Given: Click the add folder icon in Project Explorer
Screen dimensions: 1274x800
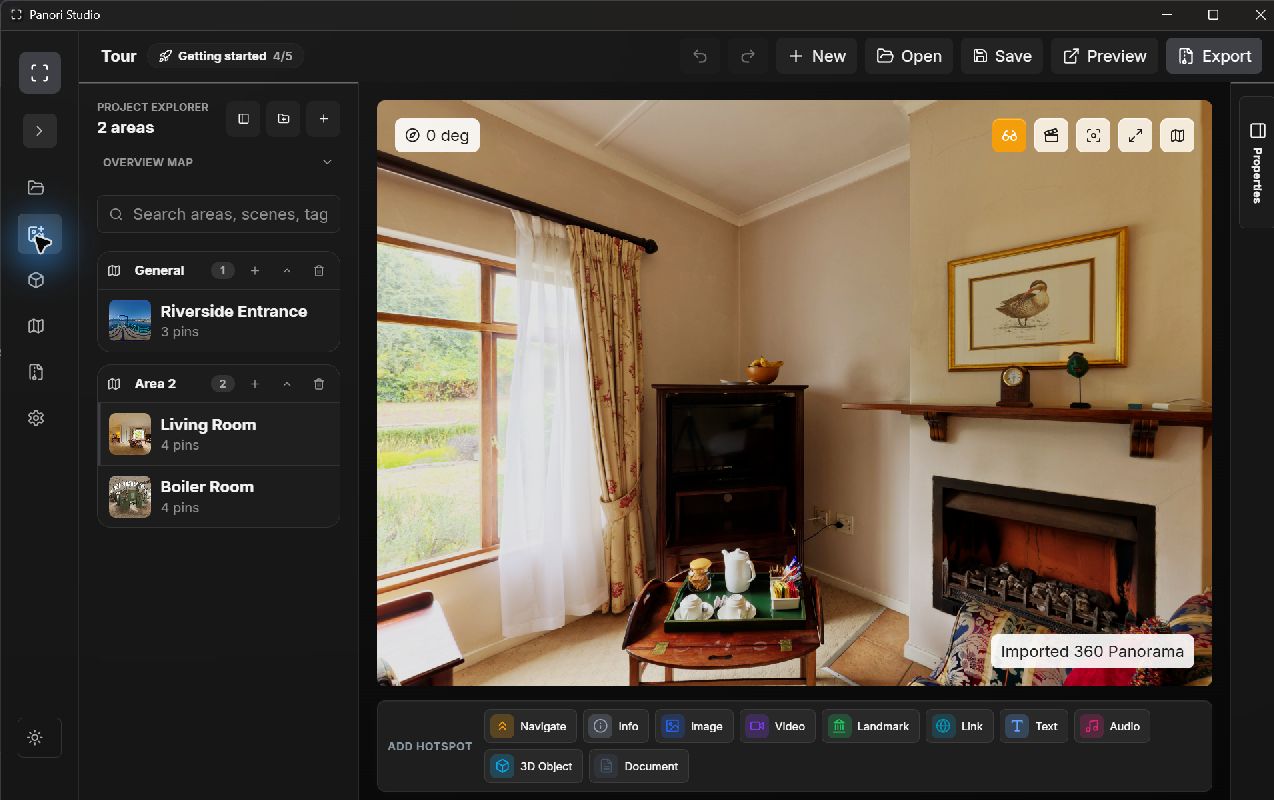Looking at the screenshot, I should point(283,119).
